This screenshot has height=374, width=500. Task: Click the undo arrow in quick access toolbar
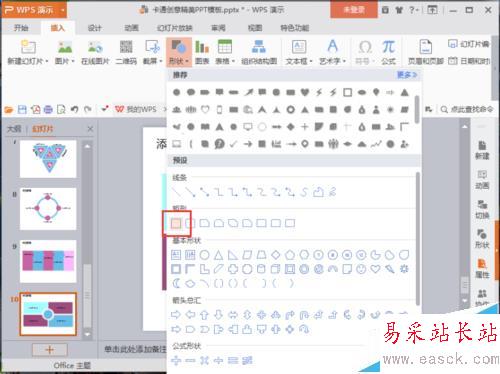coord(74,109)
